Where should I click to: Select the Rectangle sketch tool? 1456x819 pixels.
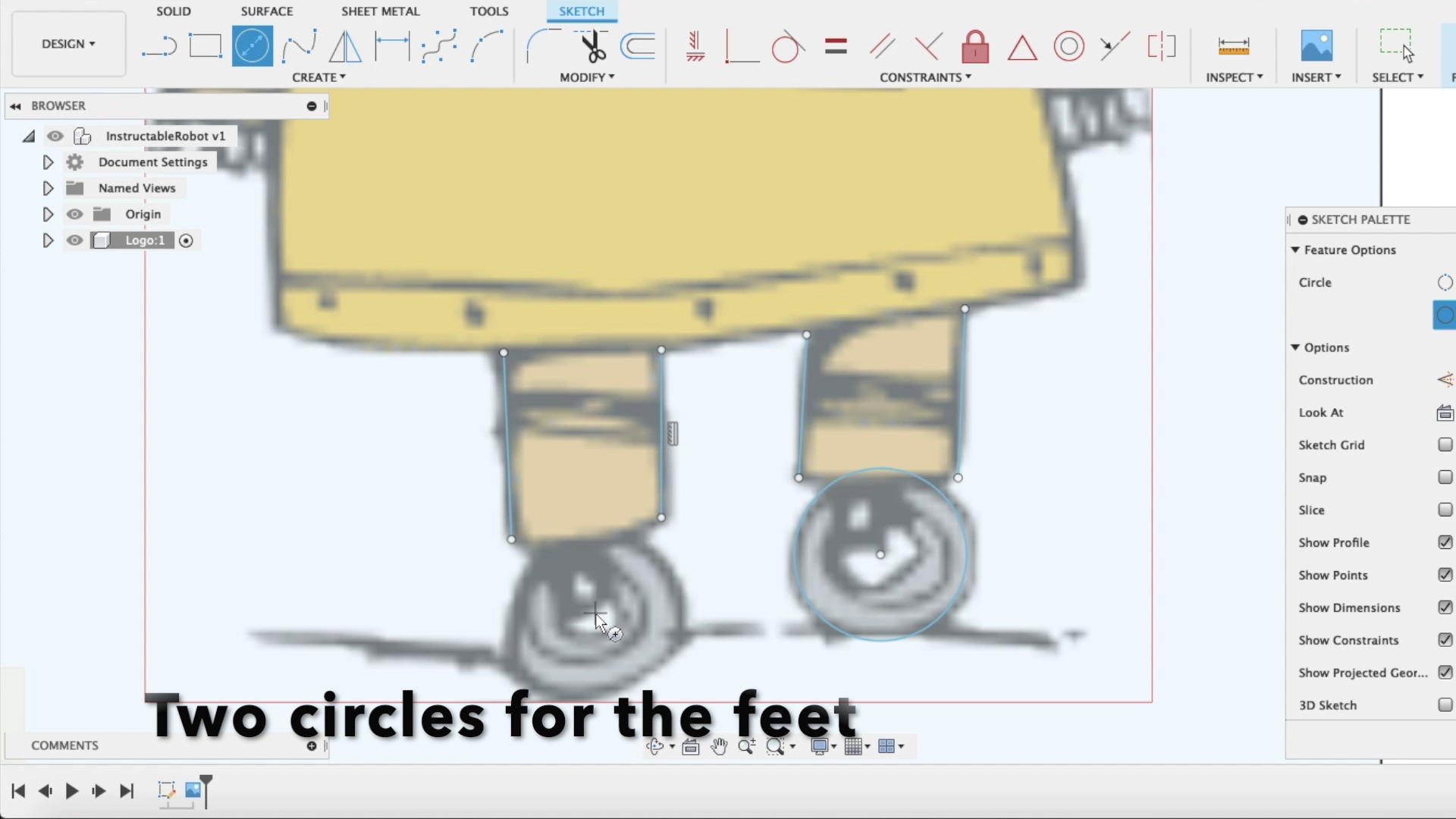(x=205, y=46)
